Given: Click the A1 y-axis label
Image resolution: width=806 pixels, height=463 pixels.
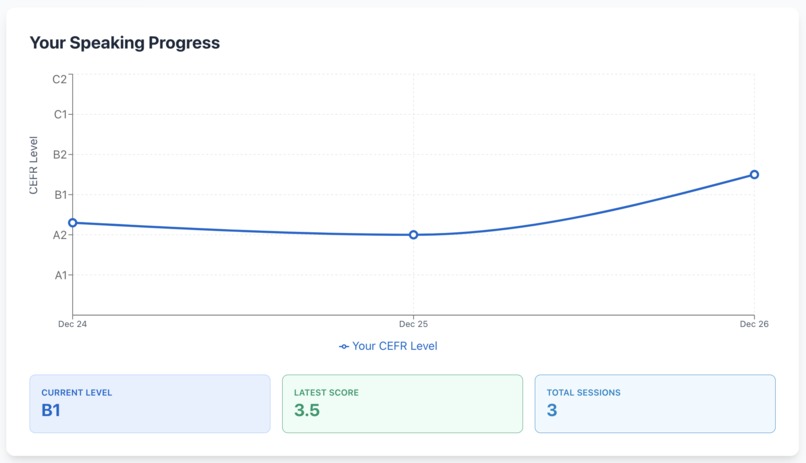Looking at the screenshot, I should tap(61, 275).
